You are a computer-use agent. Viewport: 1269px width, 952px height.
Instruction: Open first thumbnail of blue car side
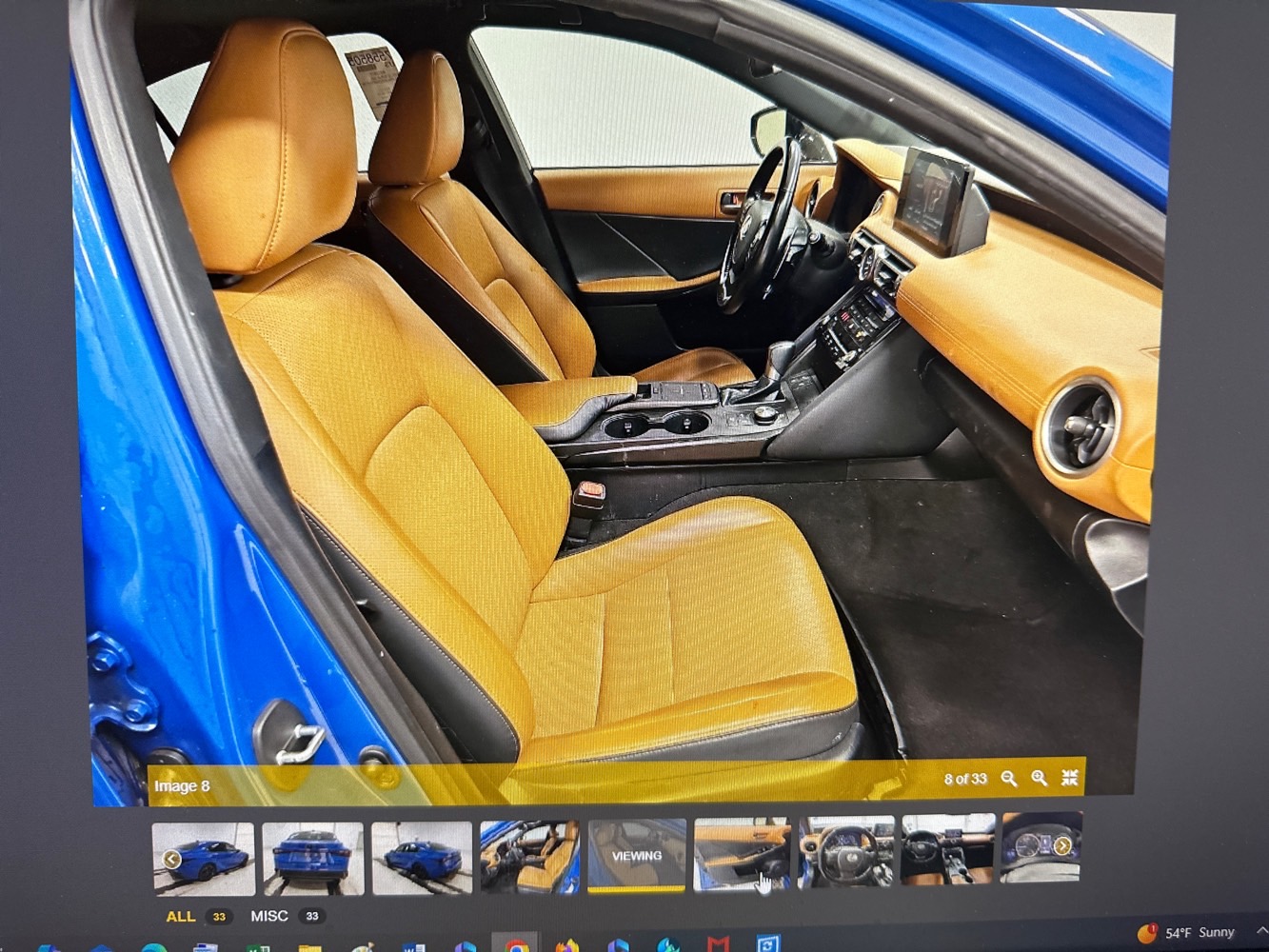tap(204, 859)
